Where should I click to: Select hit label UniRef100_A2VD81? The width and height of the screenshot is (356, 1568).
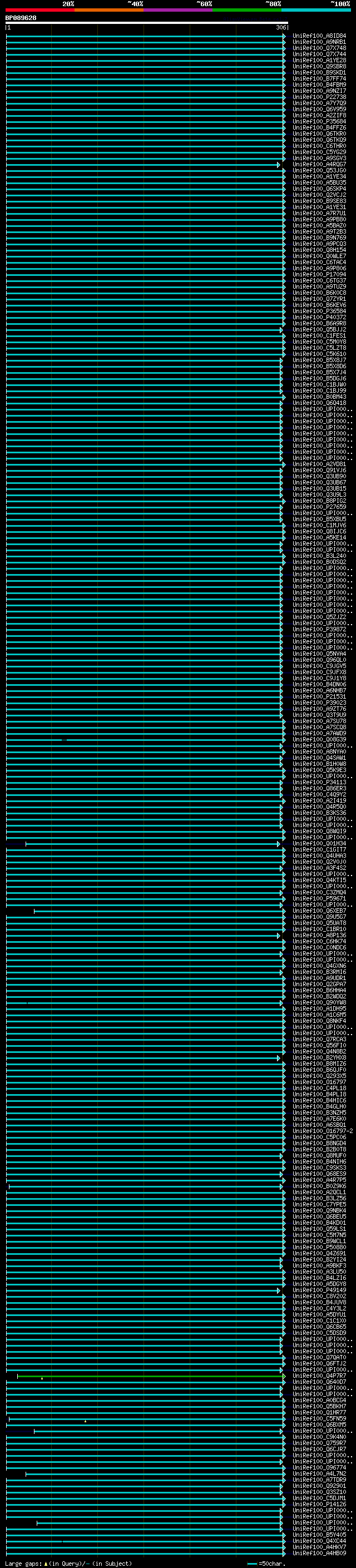pyautogui.click(x=319, y=464)
